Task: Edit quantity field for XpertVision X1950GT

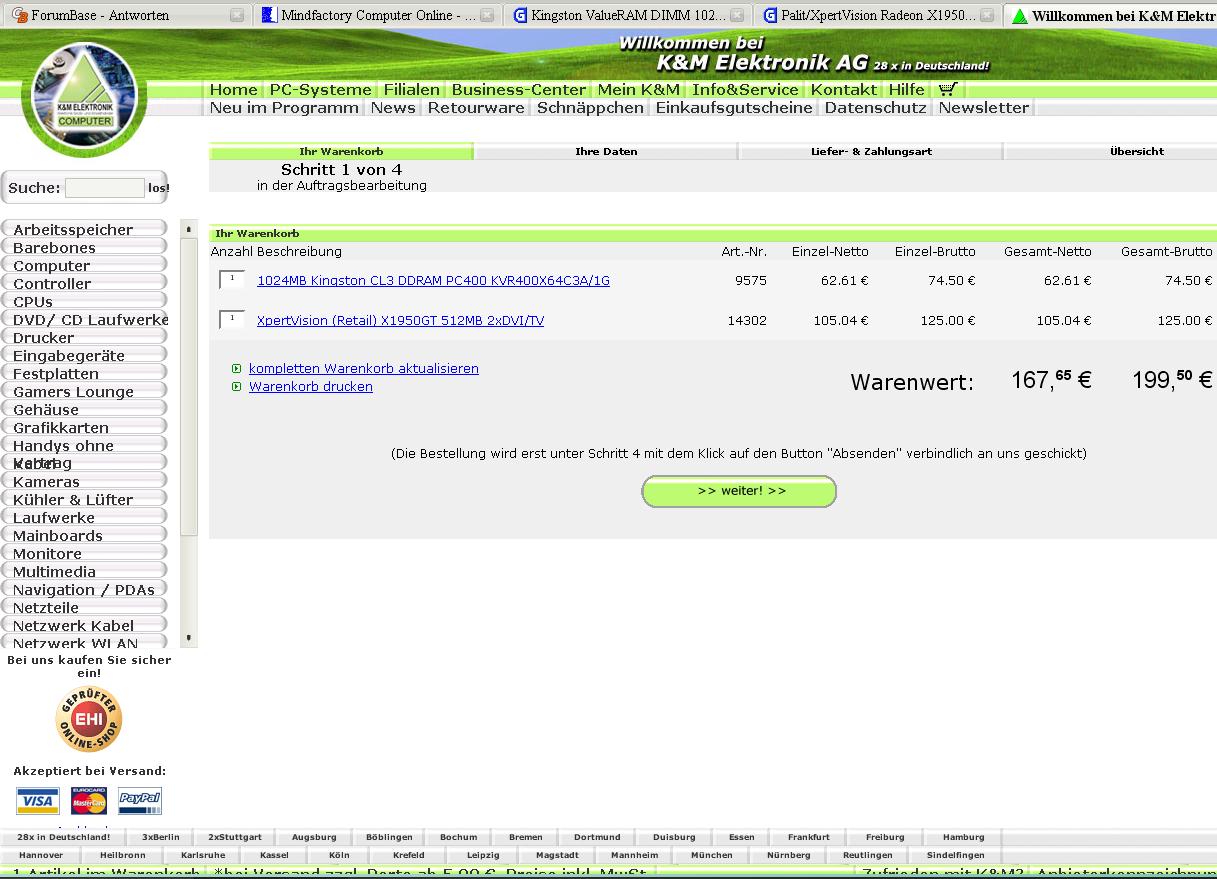Action: click(x=232, y=320)
